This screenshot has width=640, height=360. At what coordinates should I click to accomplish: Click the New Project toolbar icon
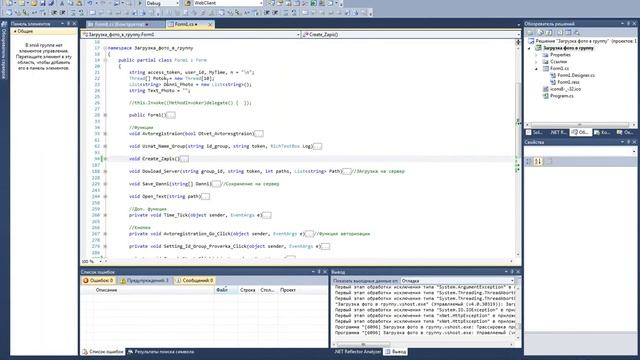[9, 3]
